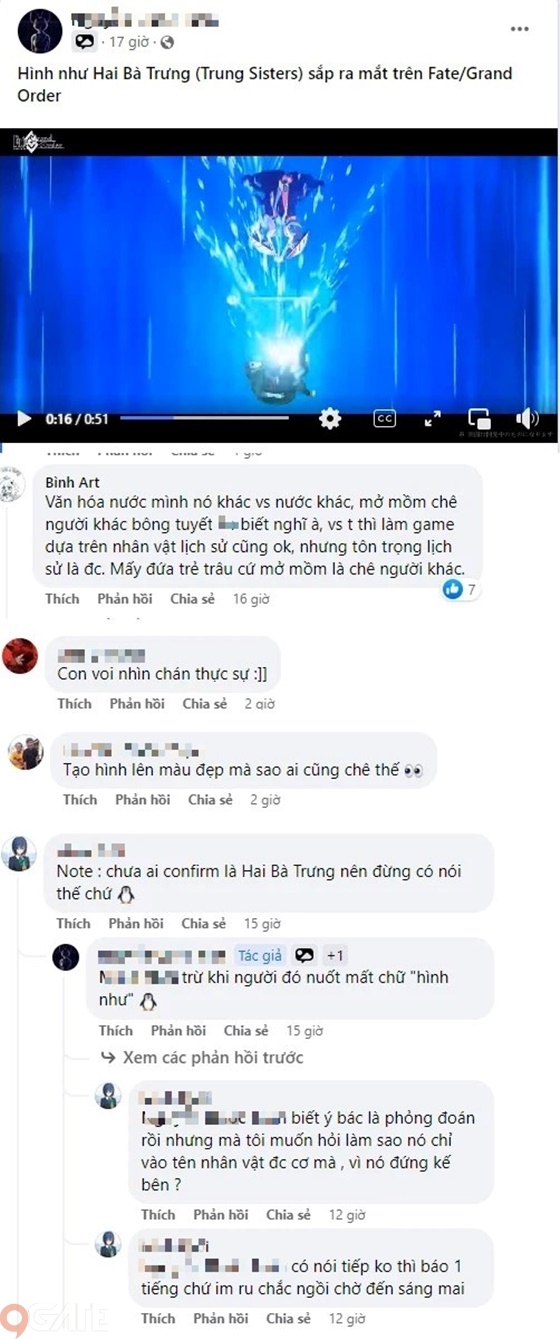Share the 'Note : chưa ai confirm' comment
Screen dimensions: 560x1339
204,924
